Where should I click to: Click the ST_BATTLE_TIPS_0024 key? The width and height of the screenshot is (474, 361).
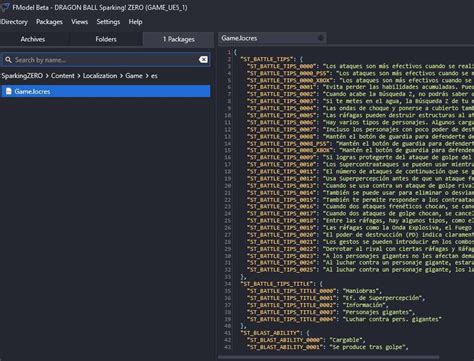282,263
